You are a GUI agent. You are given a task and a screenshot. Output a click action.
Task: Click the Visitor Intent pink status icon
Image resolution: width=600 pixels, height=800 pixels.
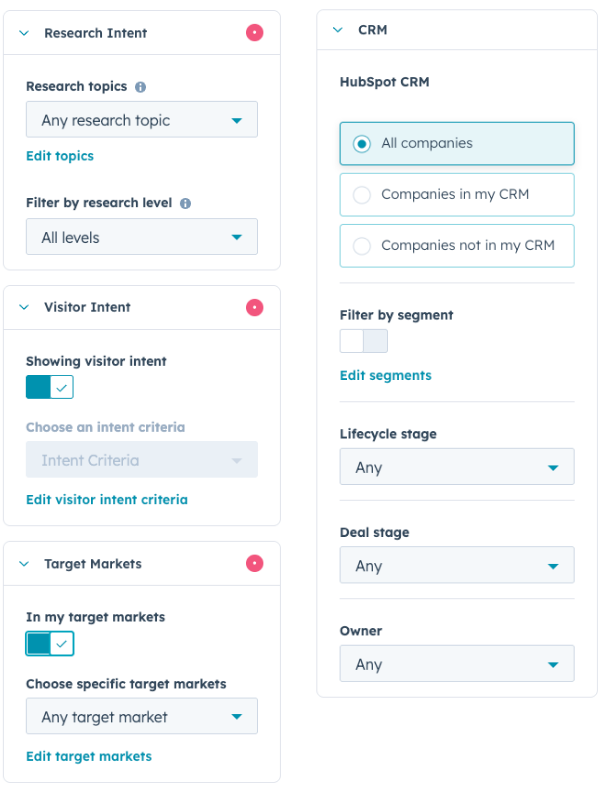pos(255,307)
